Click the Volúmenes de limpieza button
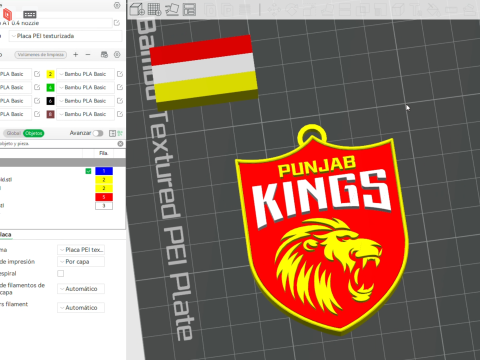Viewport: 480px width, 360px height. (x=41, y=55)
